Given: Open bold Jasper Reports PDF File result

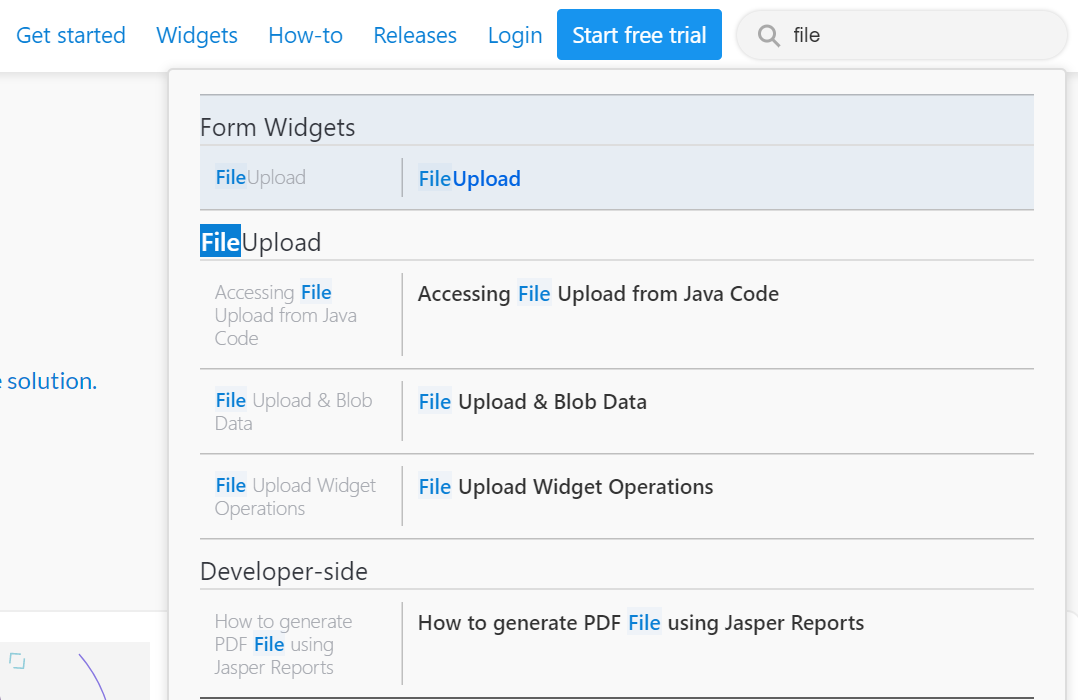Looking at the screenshot, I should (x=640, y=623).
